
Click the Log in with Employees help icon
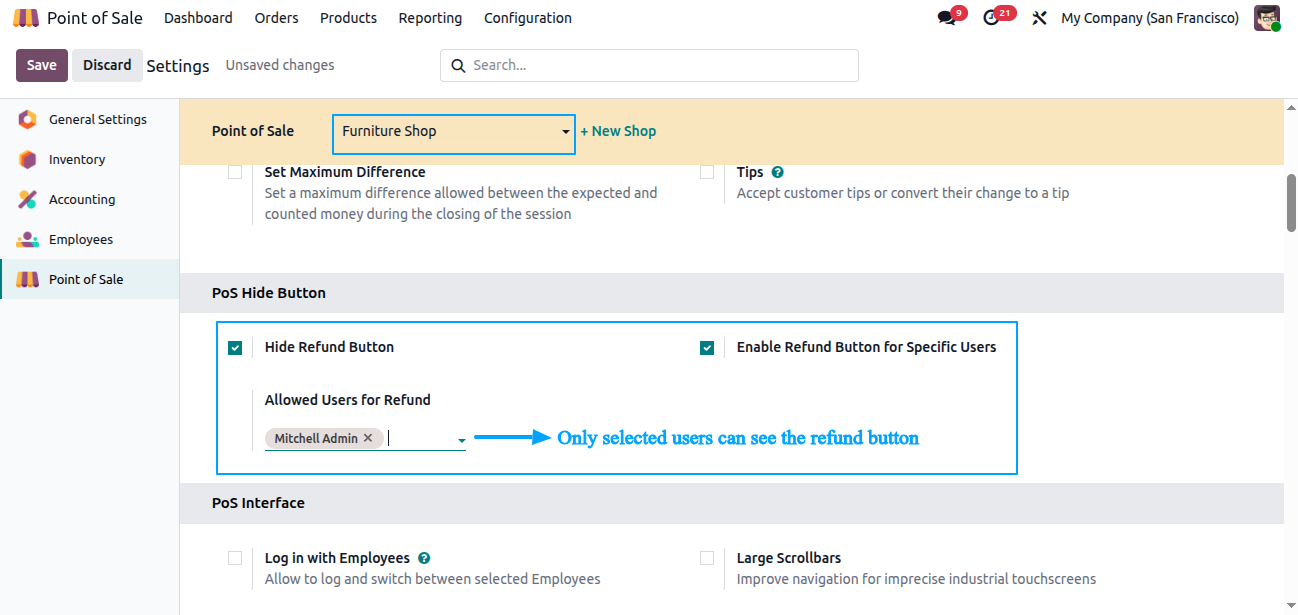pos(424,558)
